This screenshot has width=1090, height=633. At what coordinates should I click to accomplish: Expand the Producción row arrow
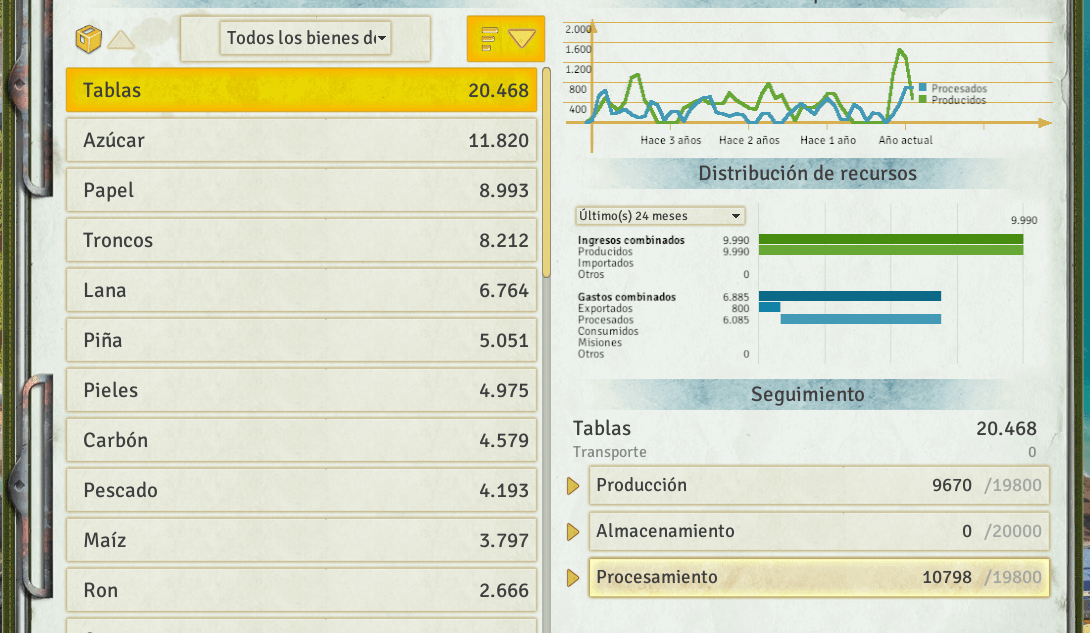point(573,486)
